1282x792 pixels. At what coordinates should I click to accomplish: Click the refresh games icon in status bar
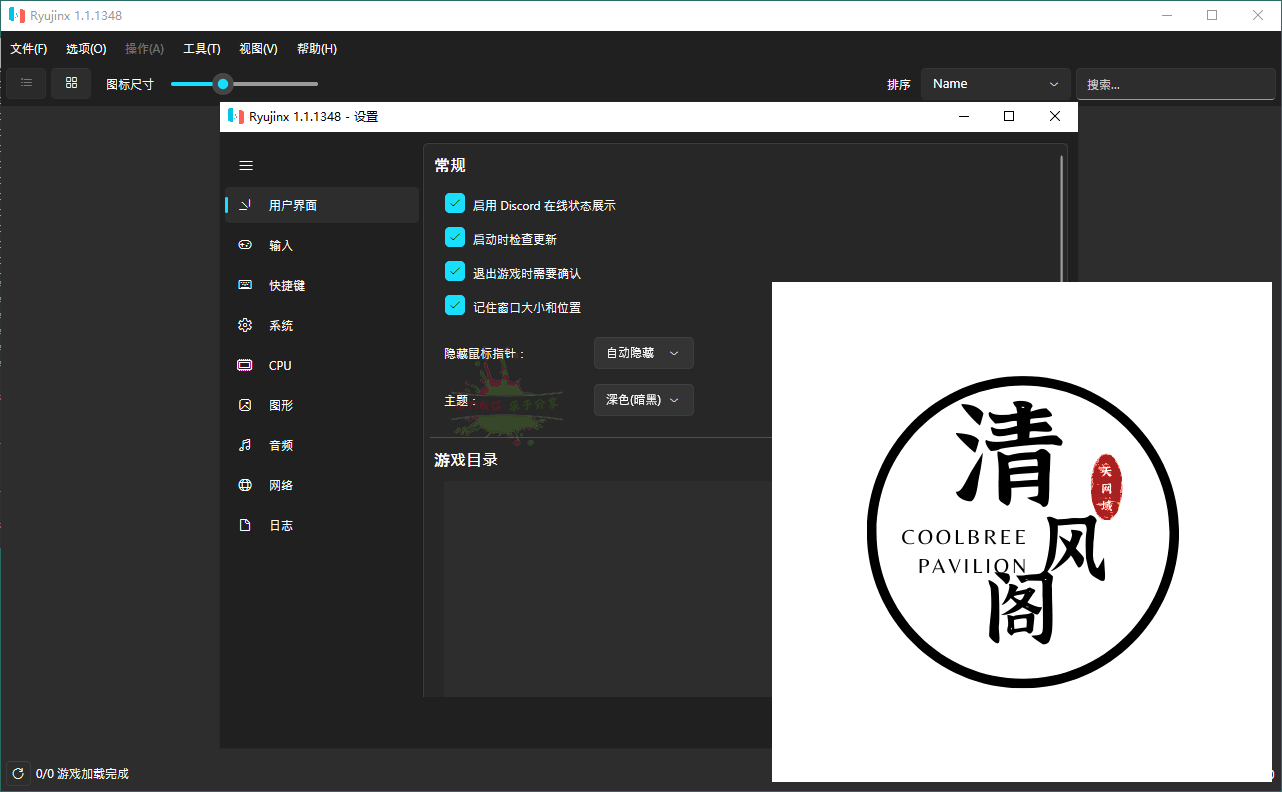pyautogui.click(x=18, y=773)
